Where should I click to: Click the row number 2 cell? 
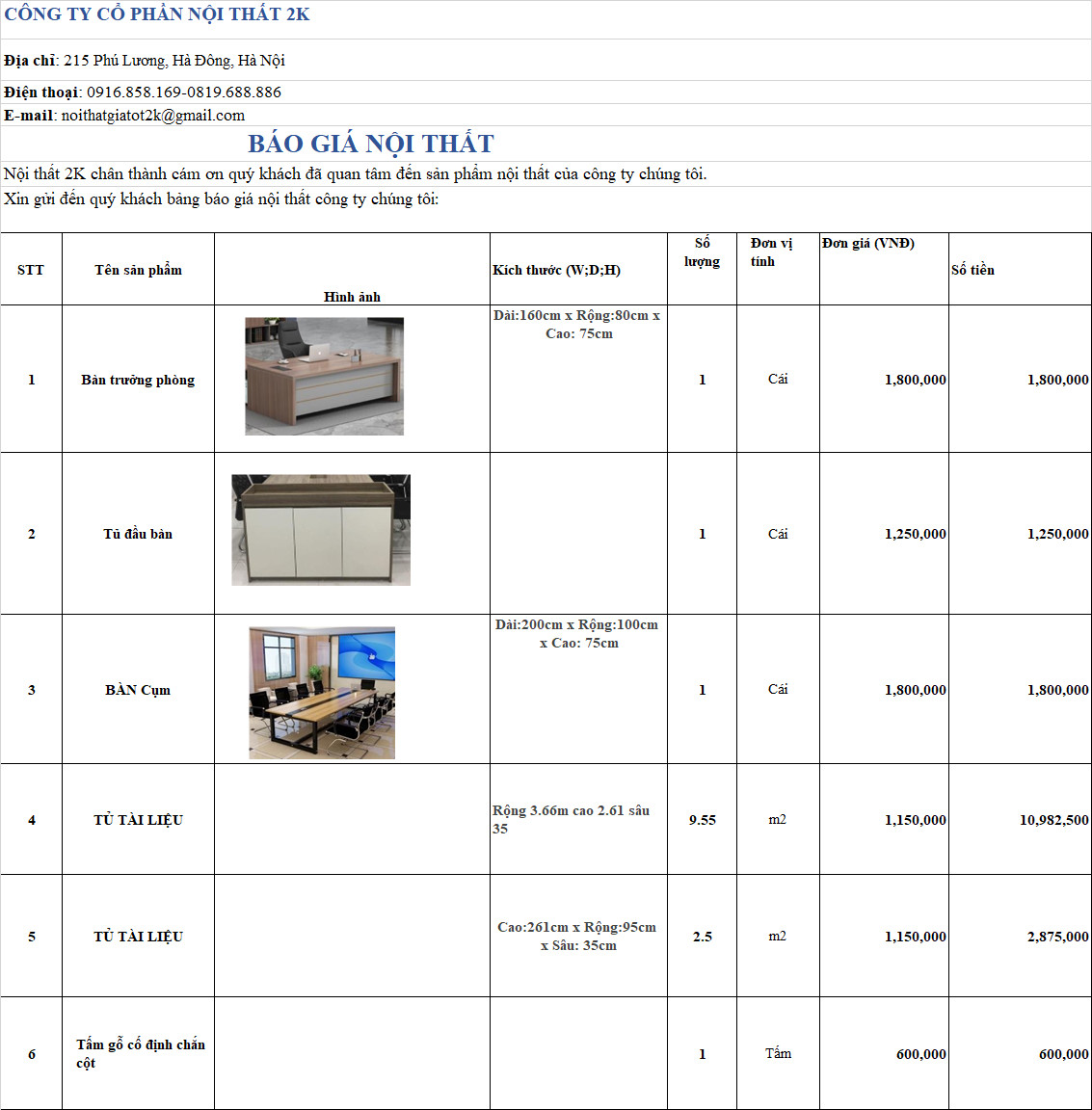(x=31, y=534)
